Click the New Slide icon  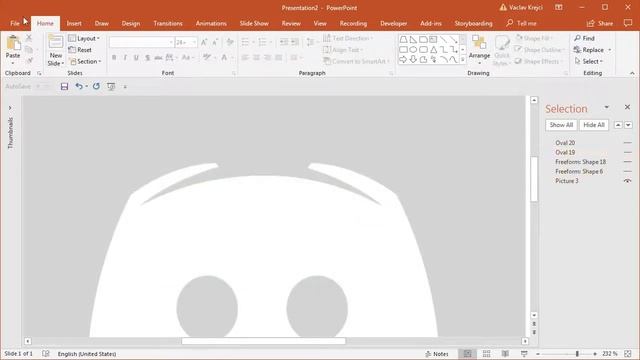56,42
